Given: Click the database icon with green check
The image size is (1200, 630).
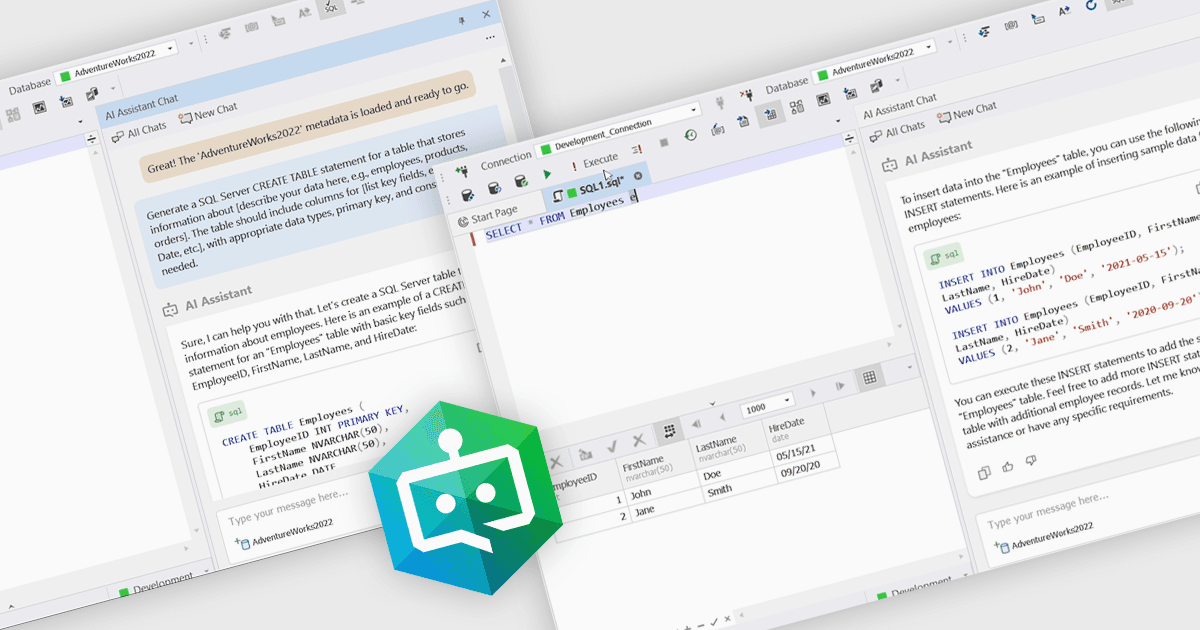Looking at the screenshot, I should coord(520,182).
